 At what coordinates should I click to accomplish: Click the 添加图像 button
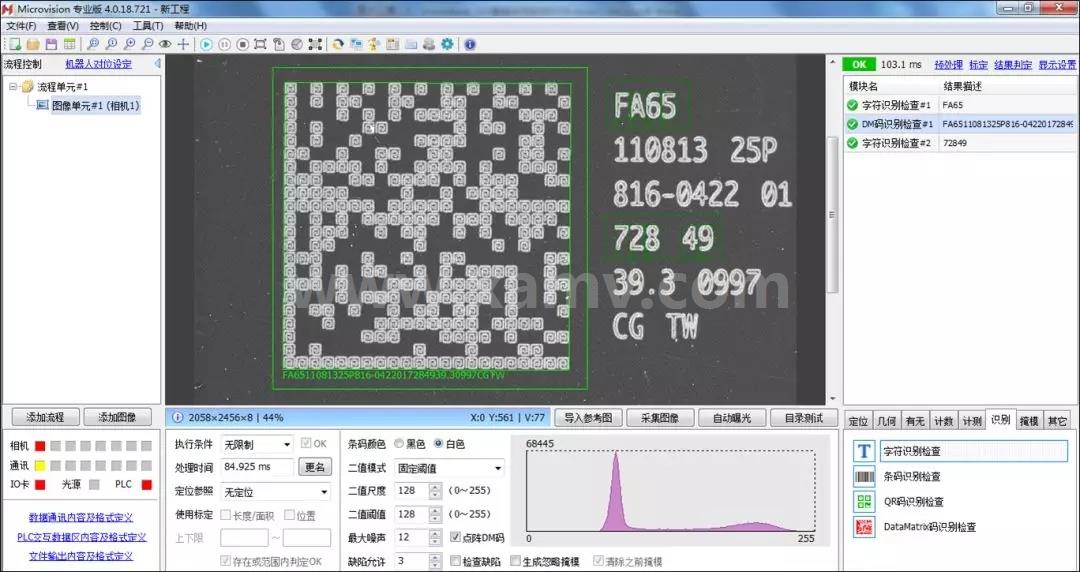pos(117,417)
